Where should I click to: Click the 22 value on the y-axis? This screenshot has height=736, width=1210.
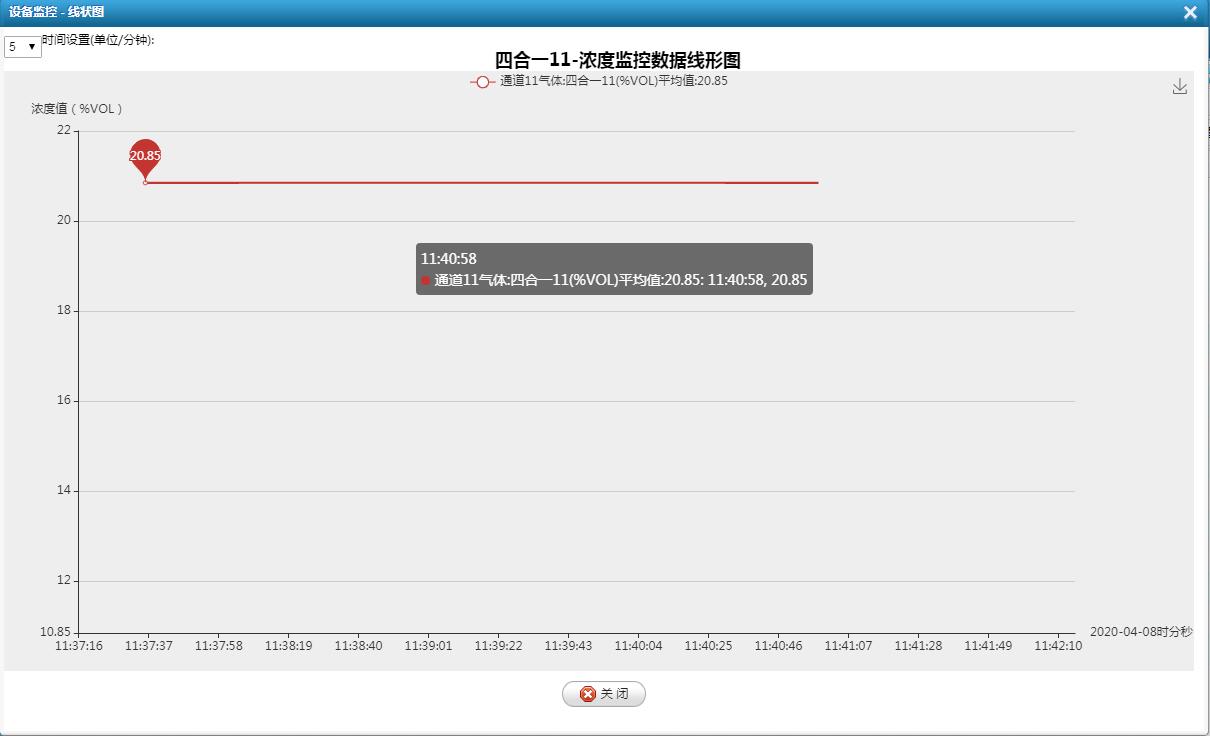point(64,130)
